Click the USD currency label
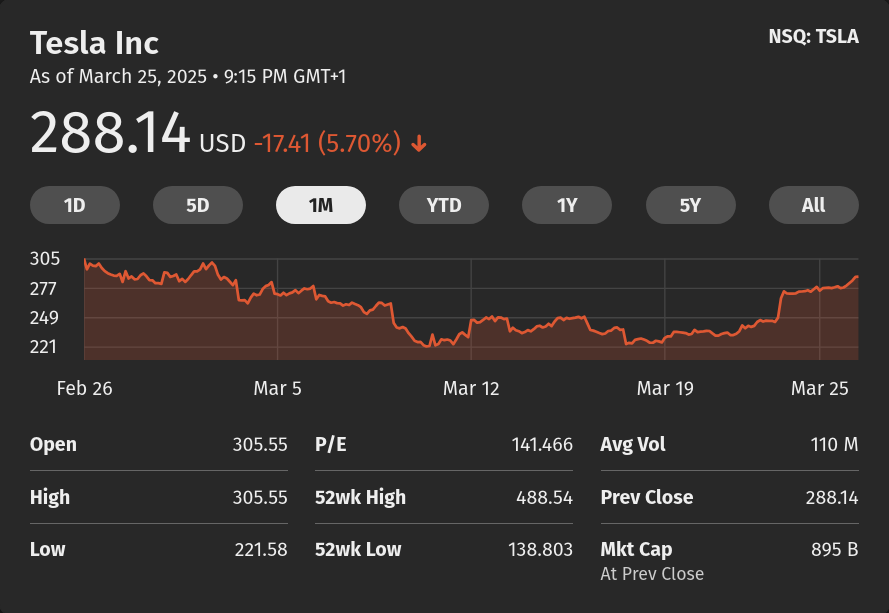Screen dimensions: 889x613 point(222,143)
